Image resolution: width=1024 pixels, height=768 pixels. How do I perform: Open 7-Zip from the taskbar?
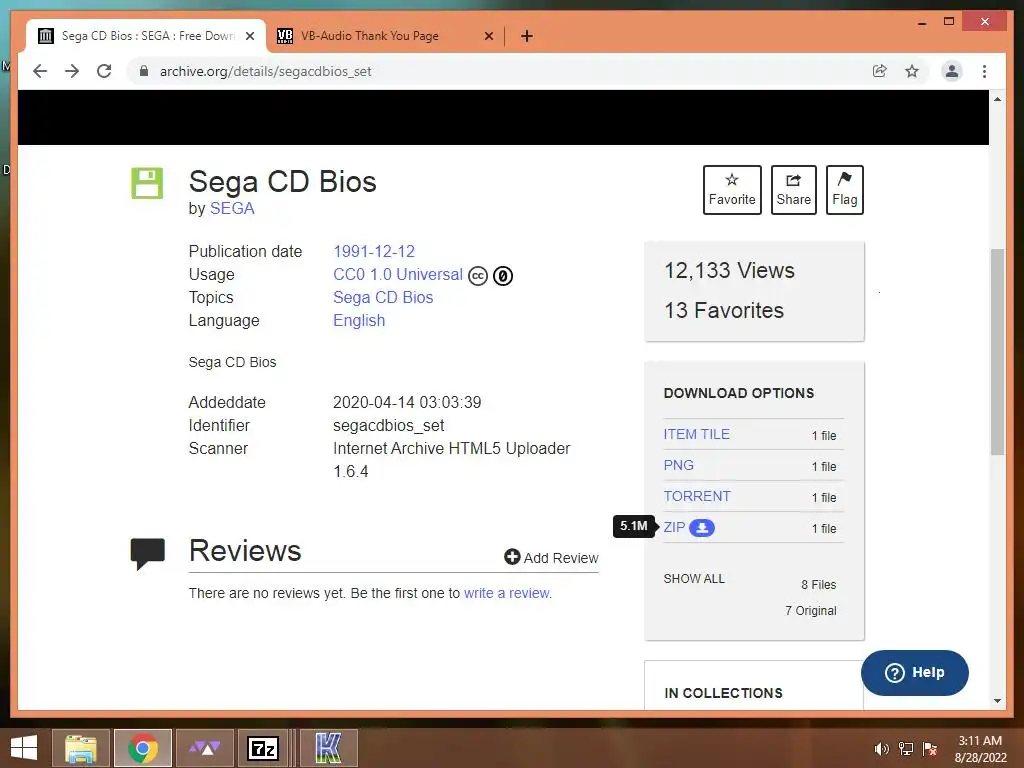point(263,748)
